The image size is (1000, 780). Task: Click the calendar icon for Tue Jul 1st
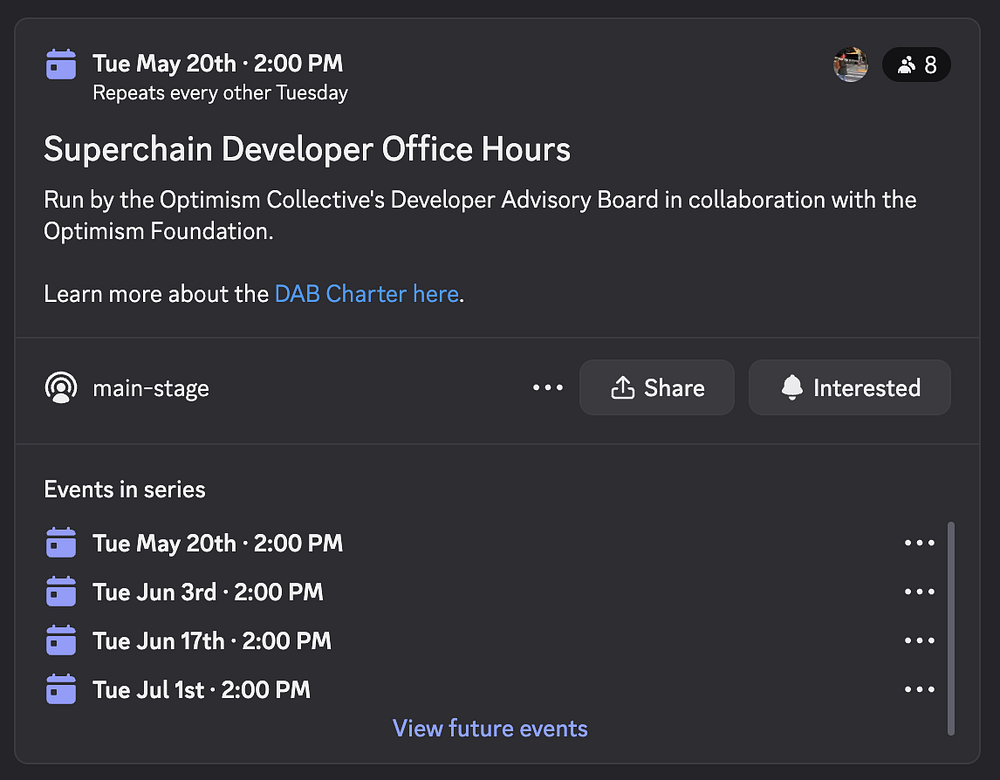[x=61, y=690]
